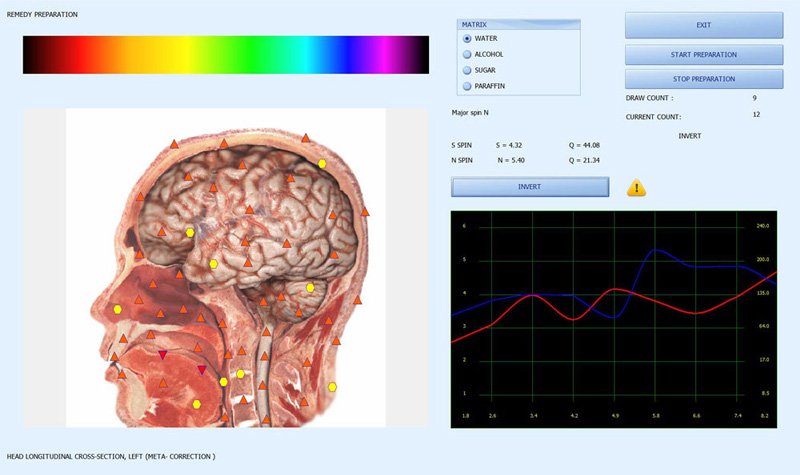Image resolution: width=800 pixels, height=475 pixels.
Task: Click the MATRIX panel header
Action: click(518, 24)
